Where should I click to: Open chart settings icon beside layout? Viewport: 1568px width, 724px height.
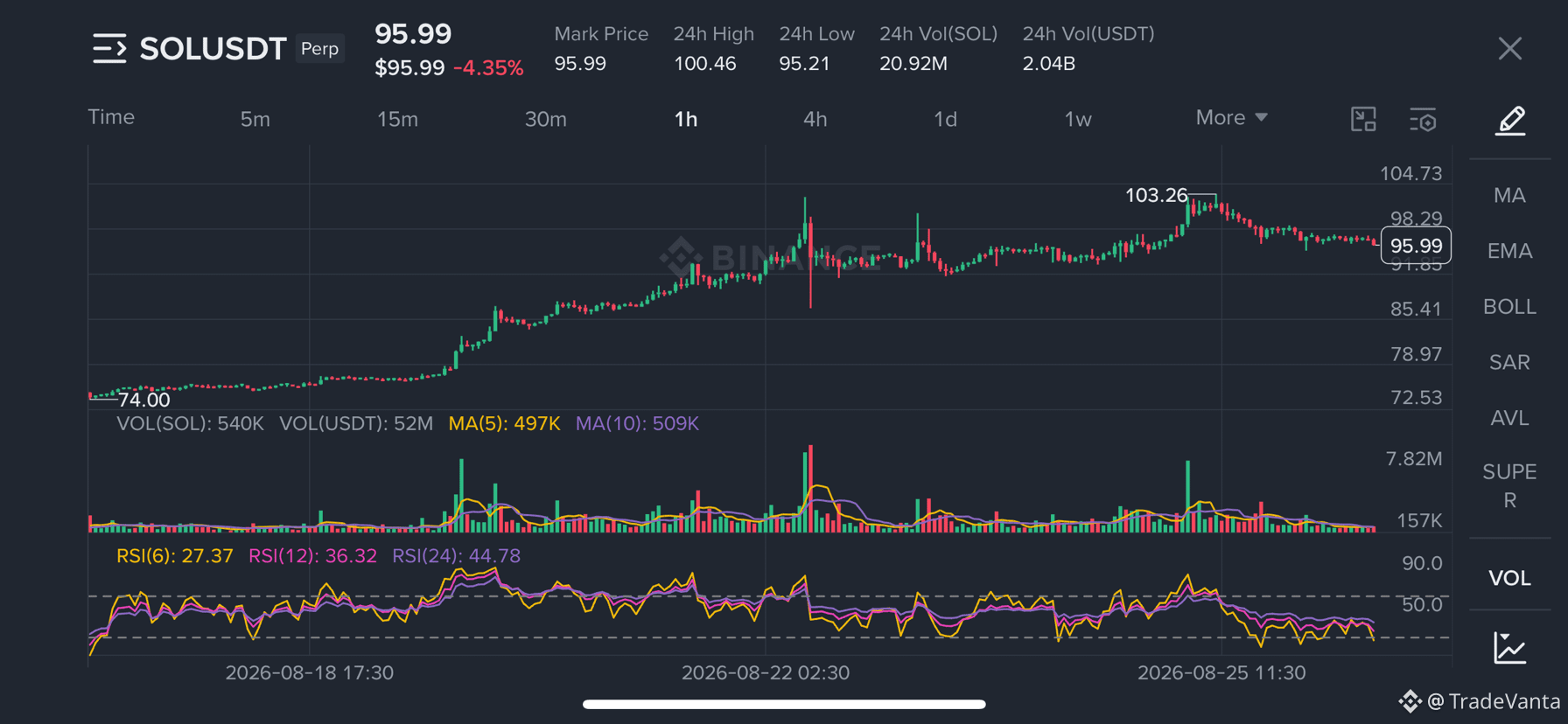1423,120
